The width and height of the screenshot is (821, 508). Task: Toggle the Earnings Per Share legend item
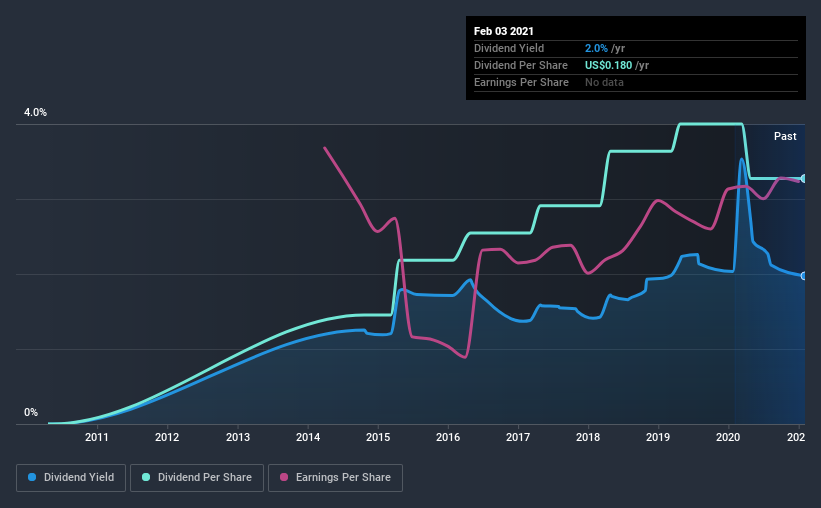335,478
